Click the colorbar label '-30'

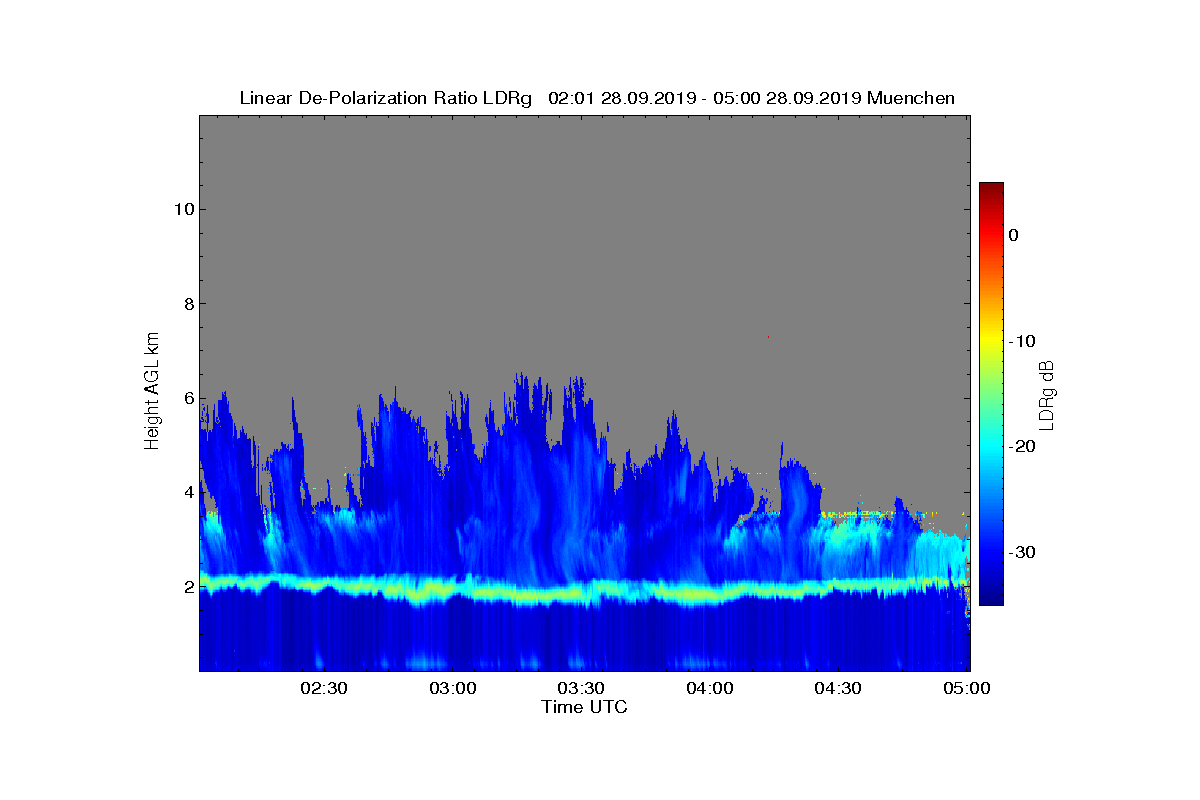(1021, 552)
